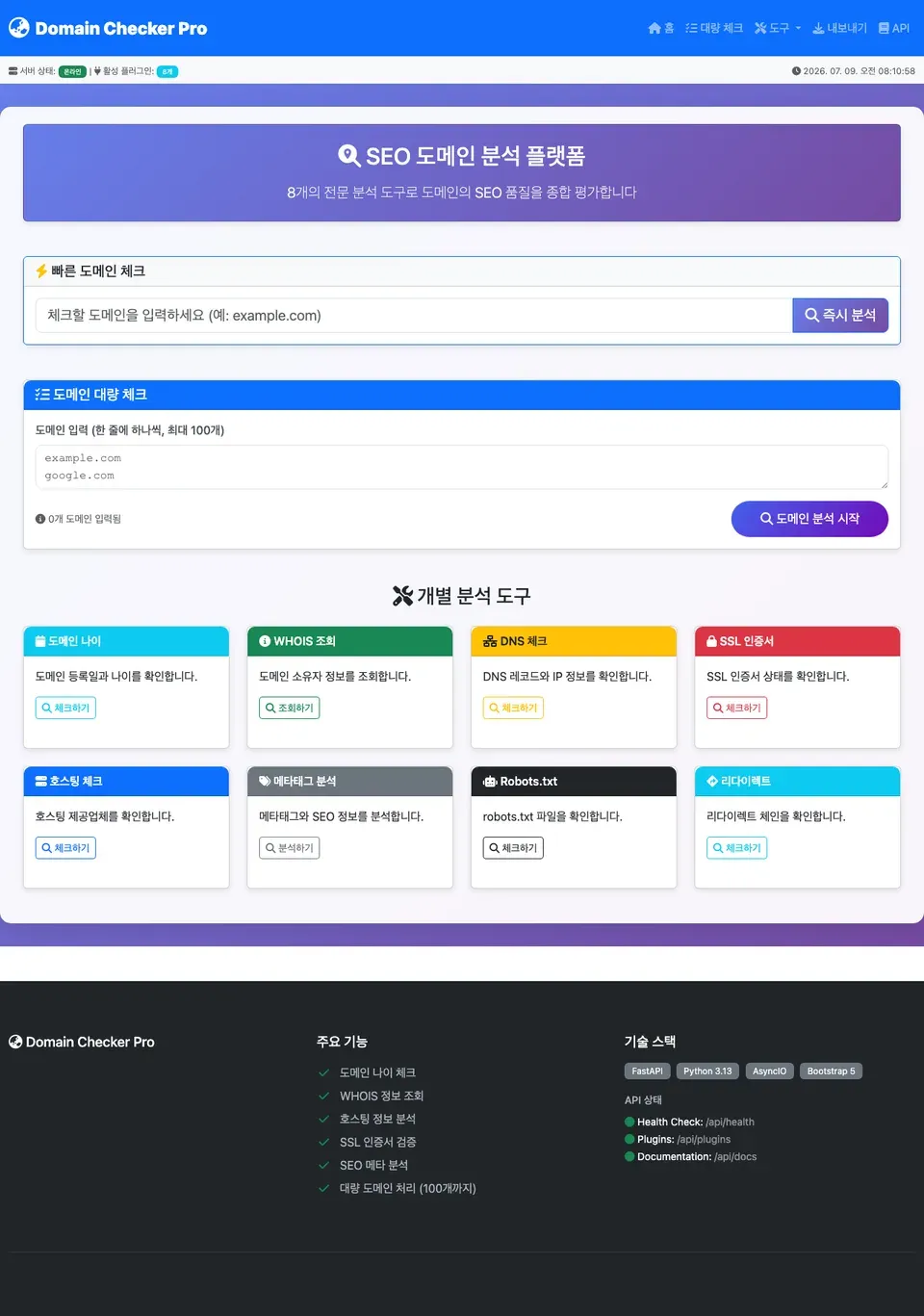The image size is (924, 1316).
Task: Click the checkmark beside SEO 메타 분석
Action: click(x=324, y=1165)
